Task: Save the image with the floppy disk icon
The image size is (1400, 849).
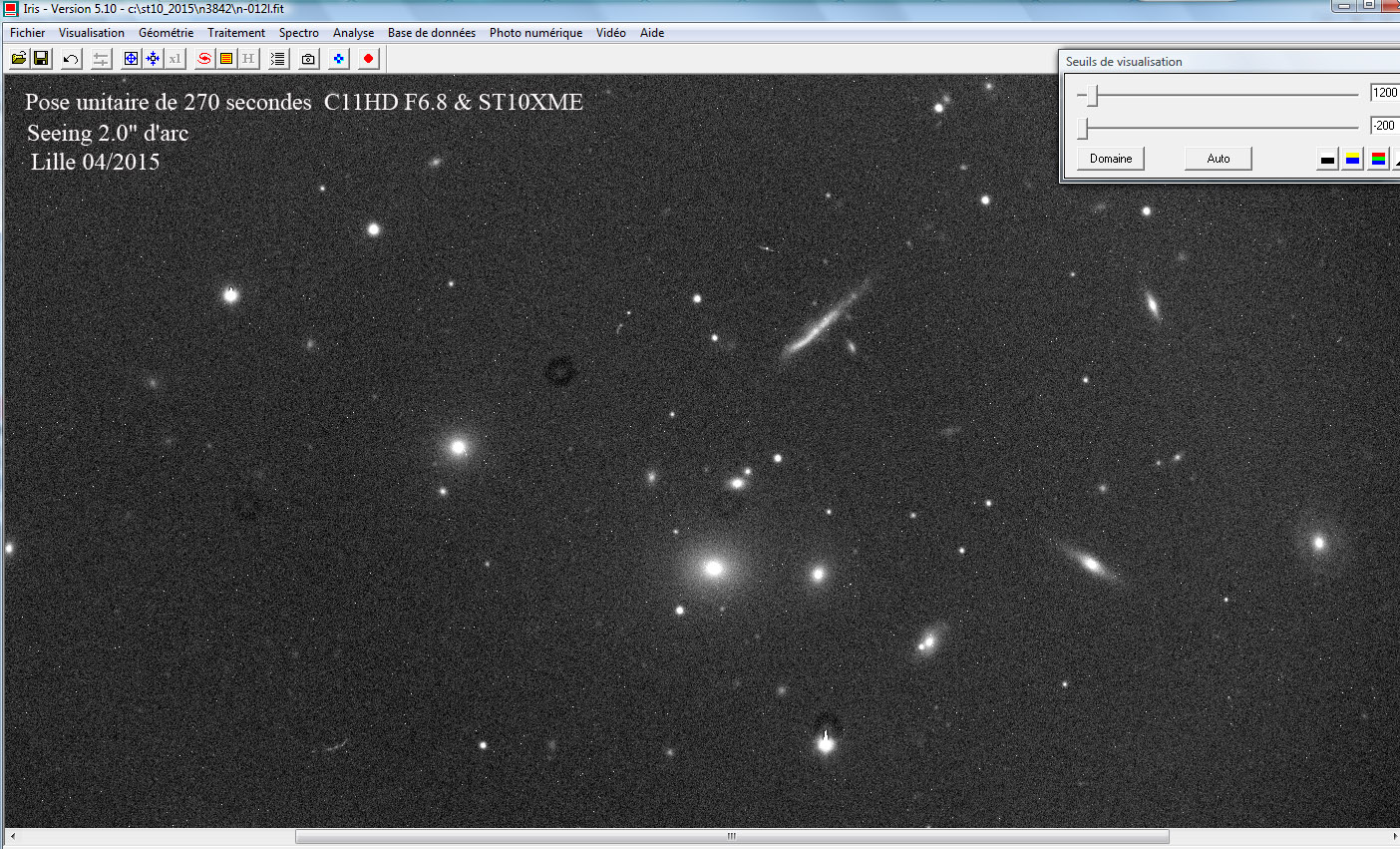Action: pos(41,59)
